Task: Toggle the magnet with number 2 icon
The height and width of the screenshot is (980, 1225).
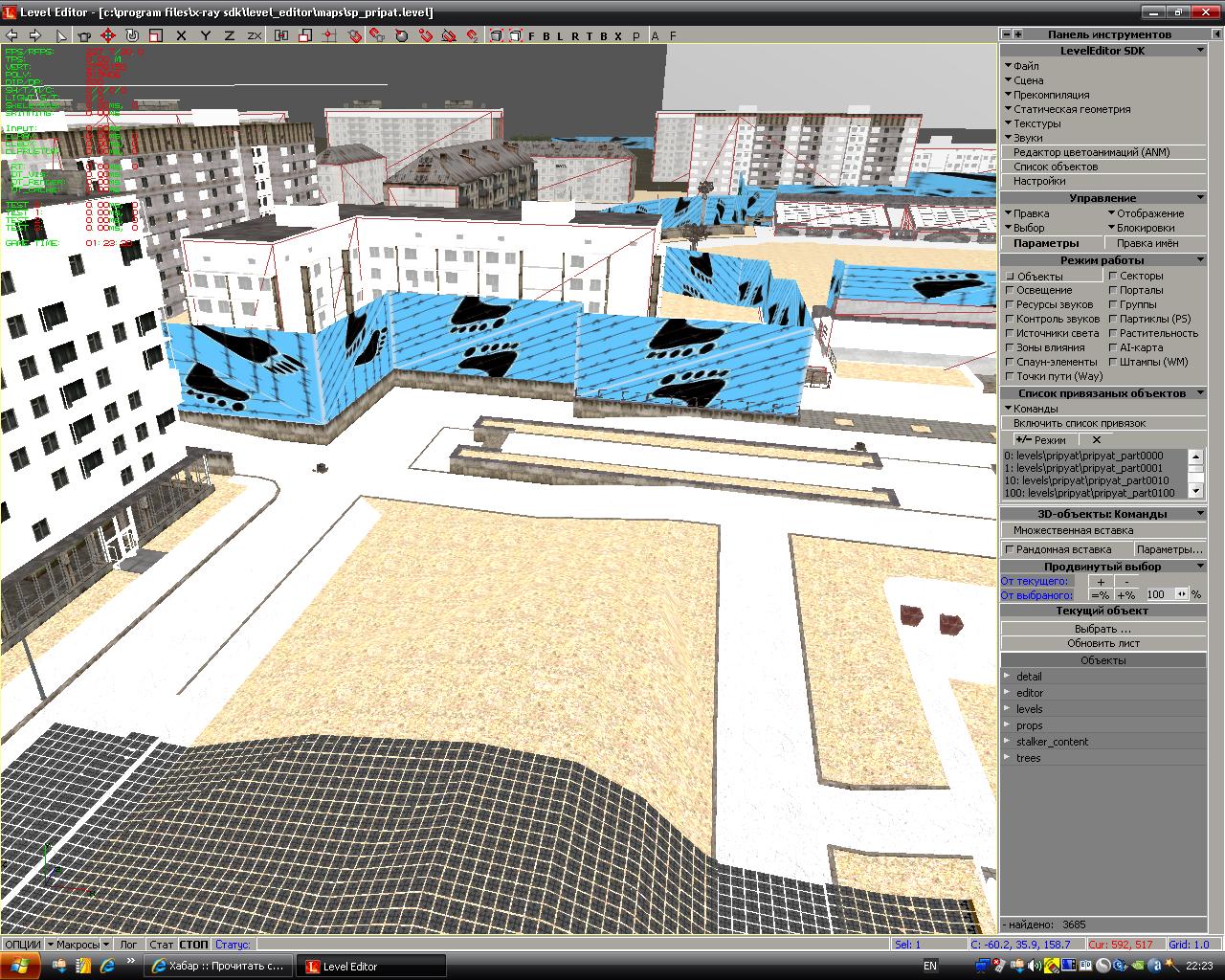Action: tap(473, 35)
